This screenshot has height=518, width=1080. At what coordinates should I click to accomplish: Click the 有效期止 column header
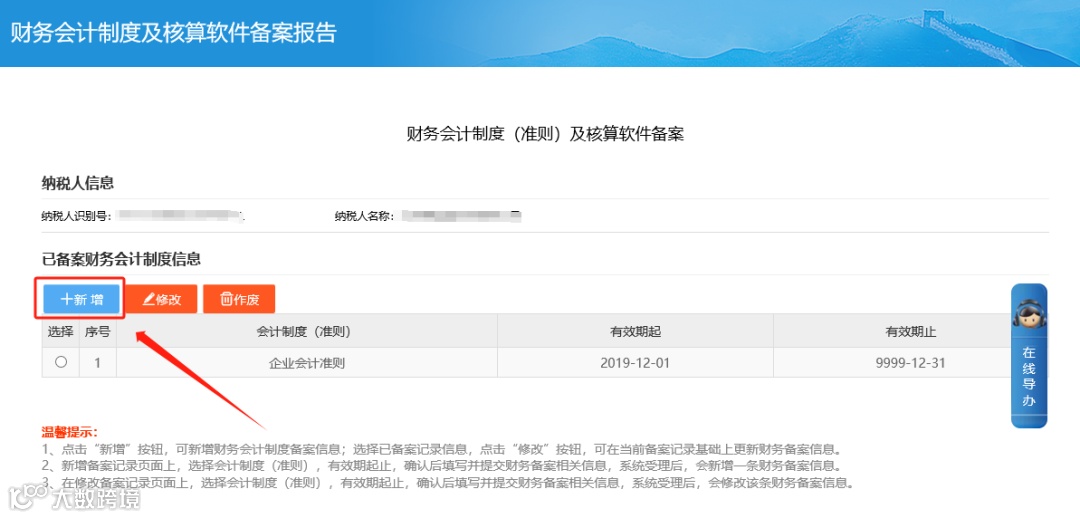point(911,332)
